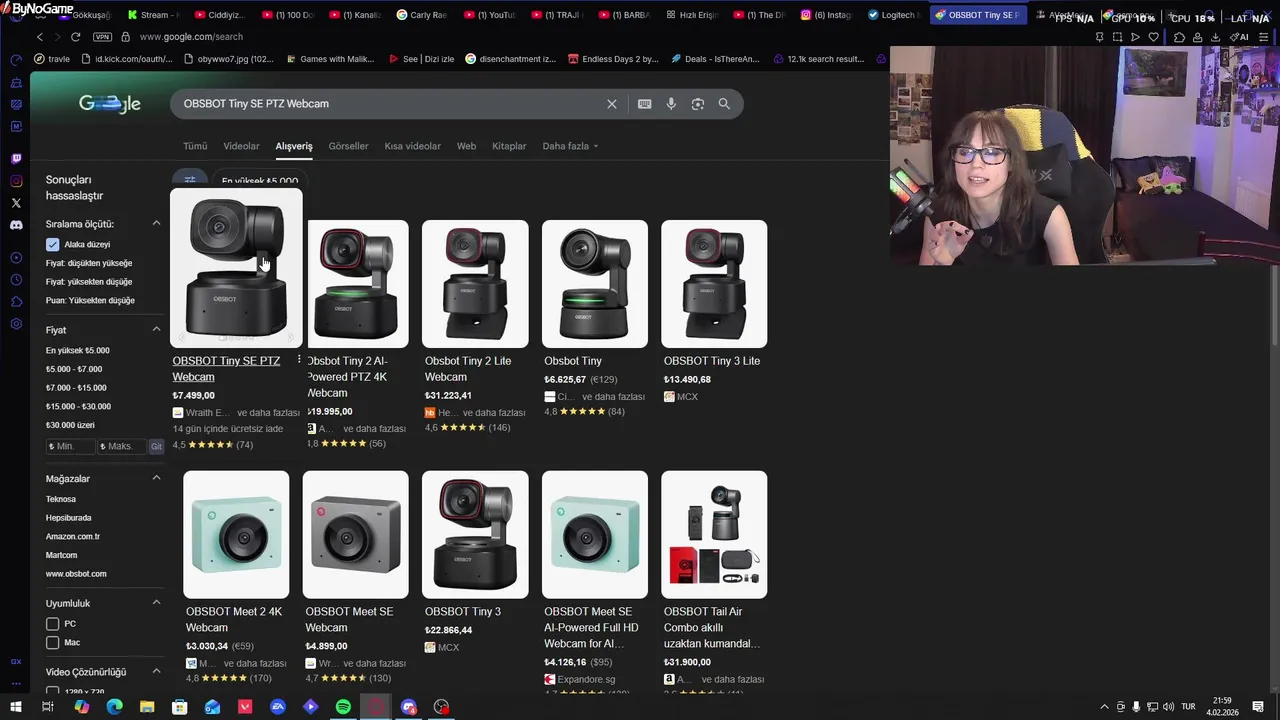Collapse the Mağazalar filter section
The width and height of the screenshot is (1280, 720).
pyautogui.click(x=156, y=478)
